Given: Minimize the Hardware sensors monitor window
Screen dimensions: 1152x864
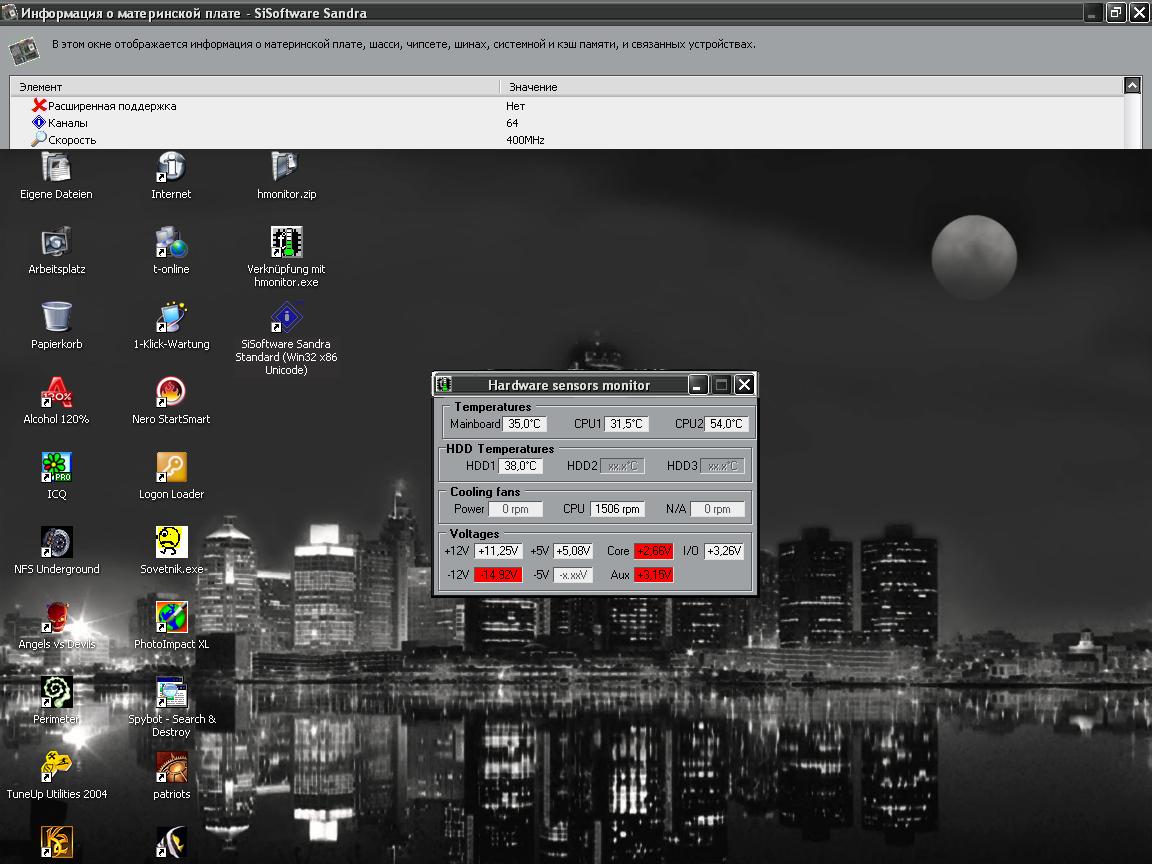Looking at the screenshot, I should coord(699,384).
